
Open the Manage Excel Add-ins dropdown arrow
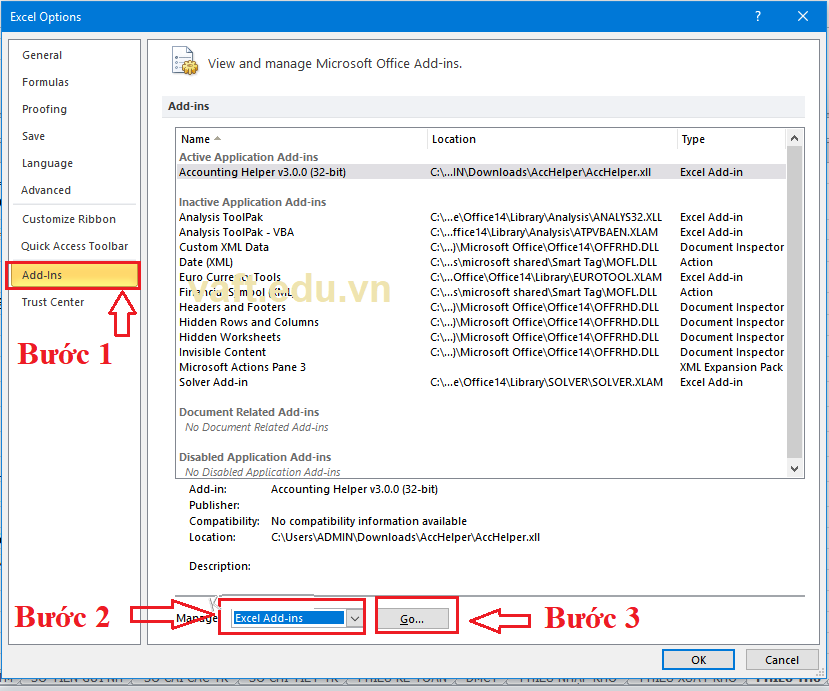pyautogui.click(x=355, y=618)
